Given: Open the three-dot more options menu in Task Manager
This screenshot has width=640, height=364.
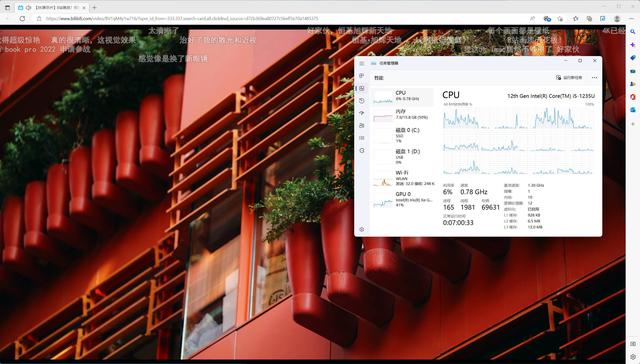Looking at the screenshot, I should [x=594, y=78].
